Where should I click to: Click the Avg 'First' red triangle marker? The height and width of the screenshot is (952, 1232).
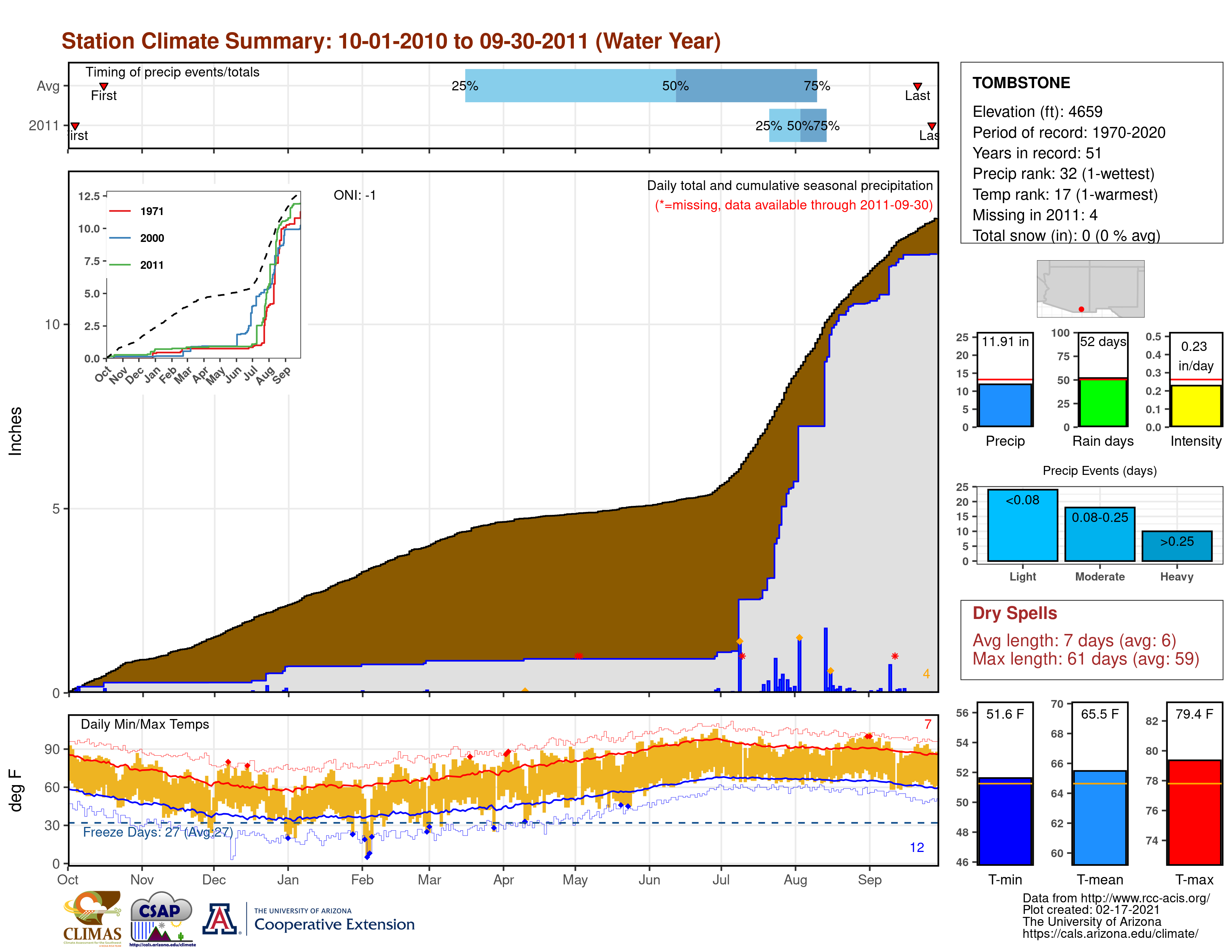104,86
